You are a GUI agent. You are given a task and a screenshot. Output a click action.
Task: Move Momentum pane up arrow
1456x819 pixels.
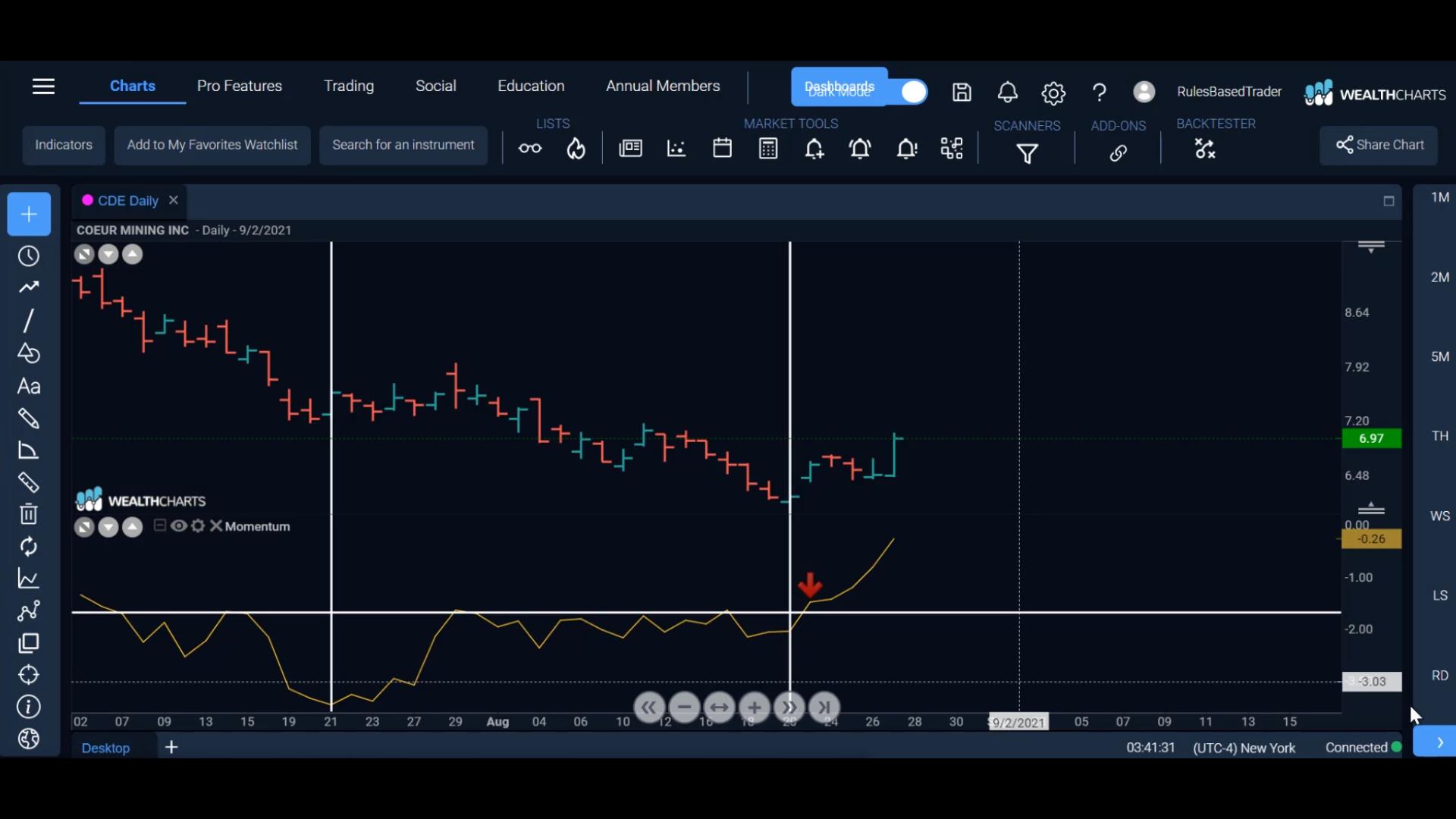click(133, 527)
